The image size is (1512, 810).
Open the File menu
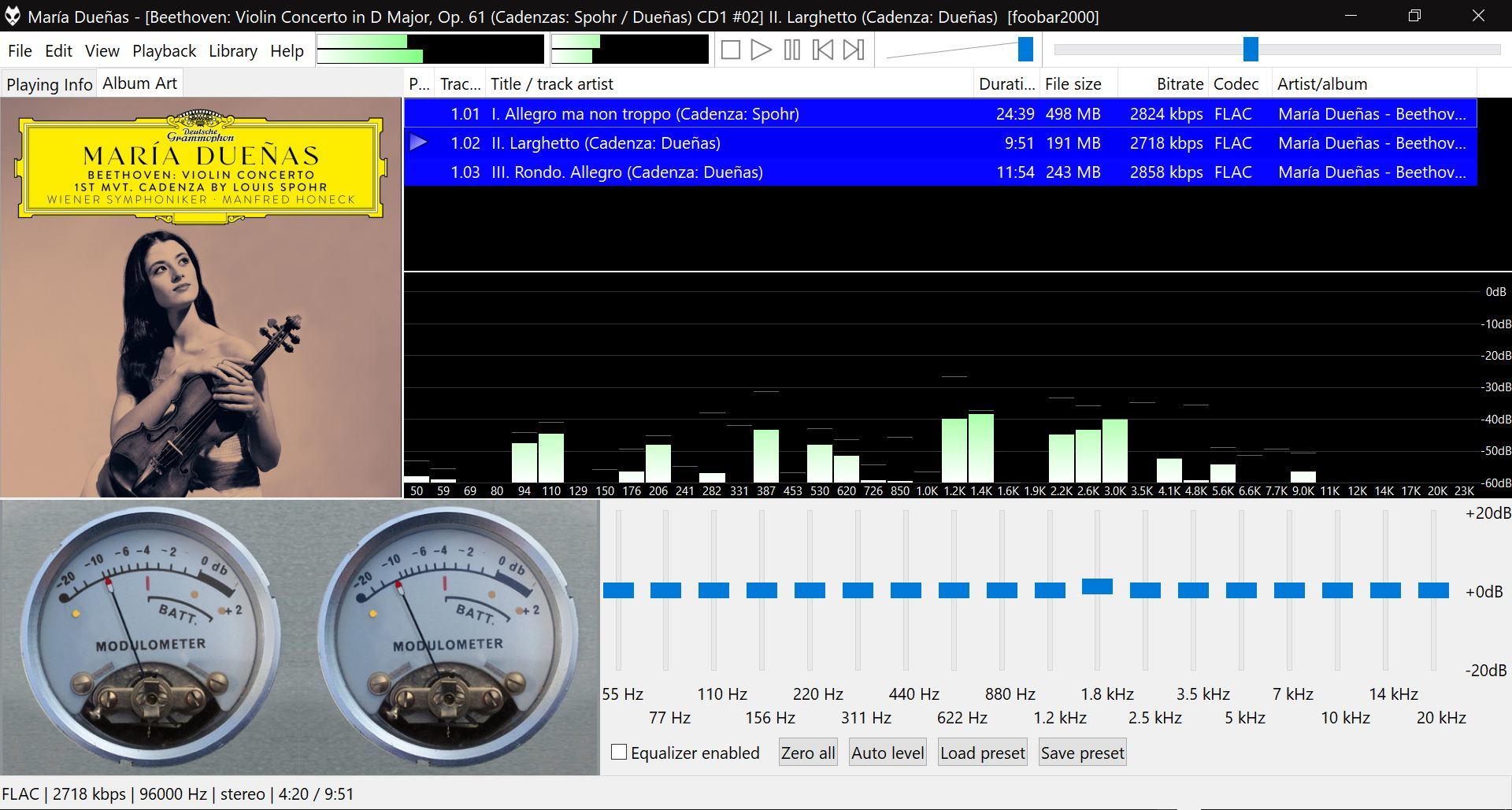[20, 51]
